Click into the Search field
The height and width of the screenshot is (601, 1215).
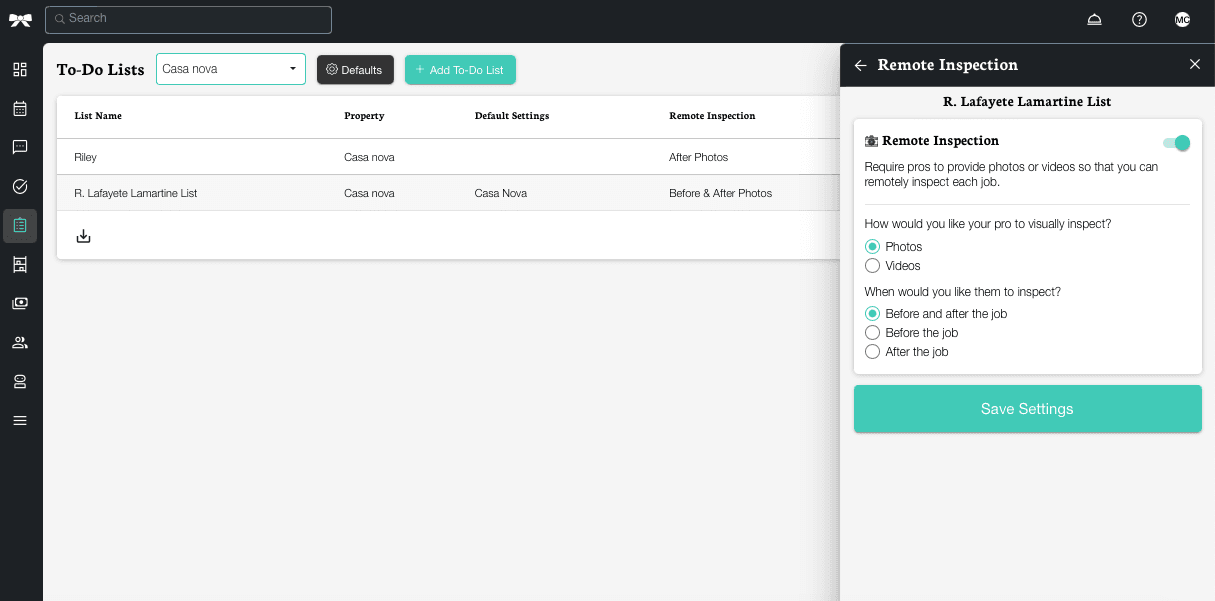click(x=190, y=19)
